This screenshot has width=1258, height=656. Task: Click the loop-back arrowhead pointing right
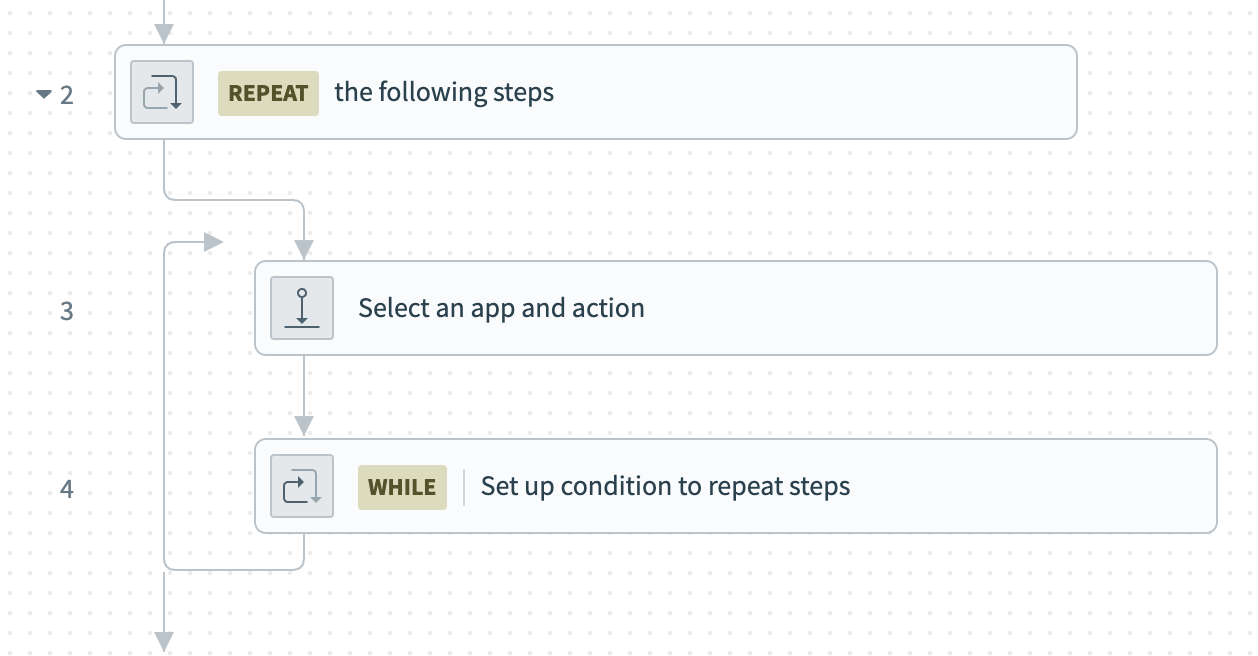pos(212,242)
